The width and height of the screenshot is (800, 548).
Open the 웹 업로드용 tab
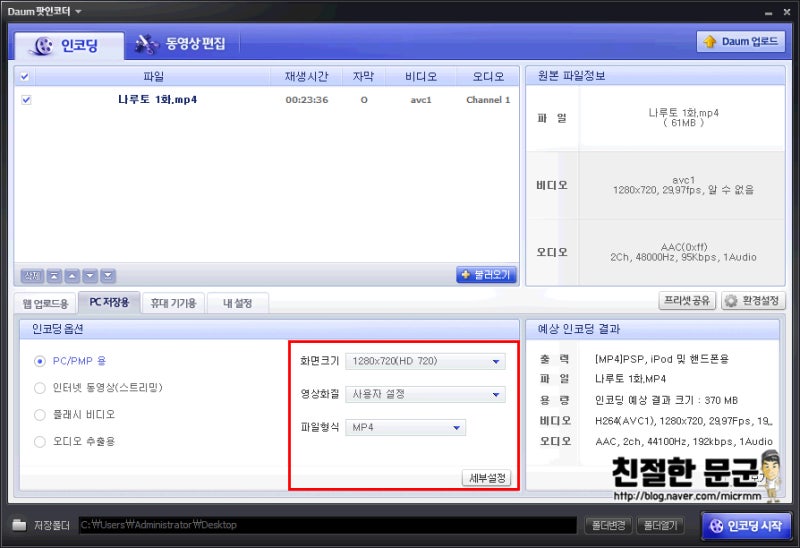(45, 304)
